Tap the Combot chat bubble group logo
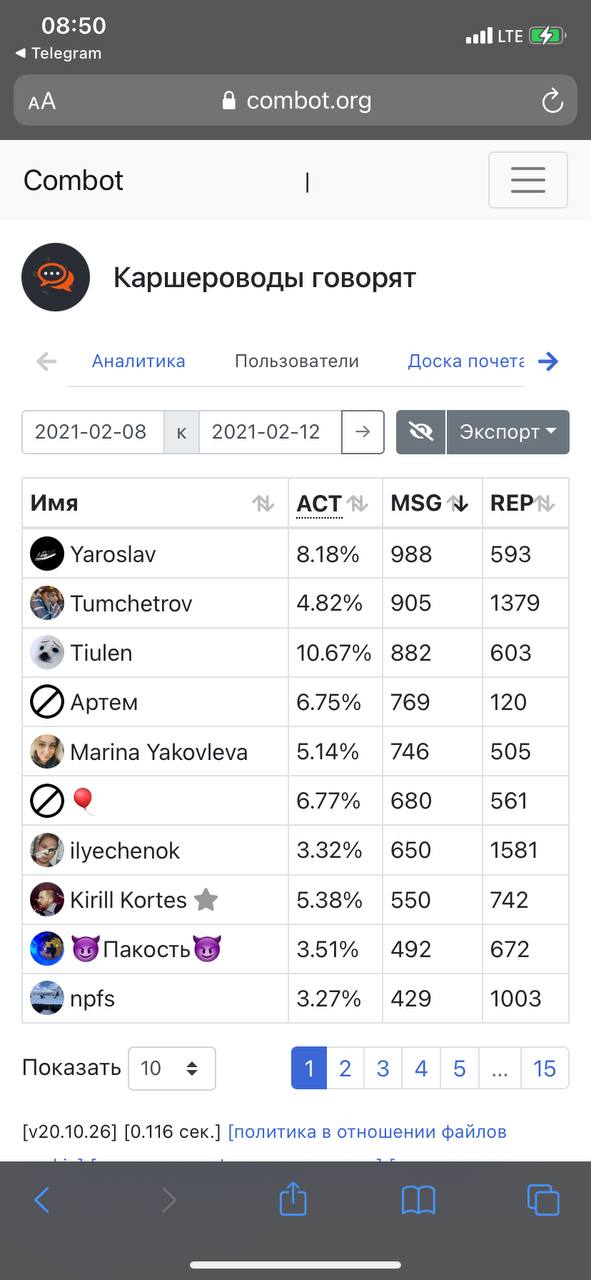 (x=56, y=277)
